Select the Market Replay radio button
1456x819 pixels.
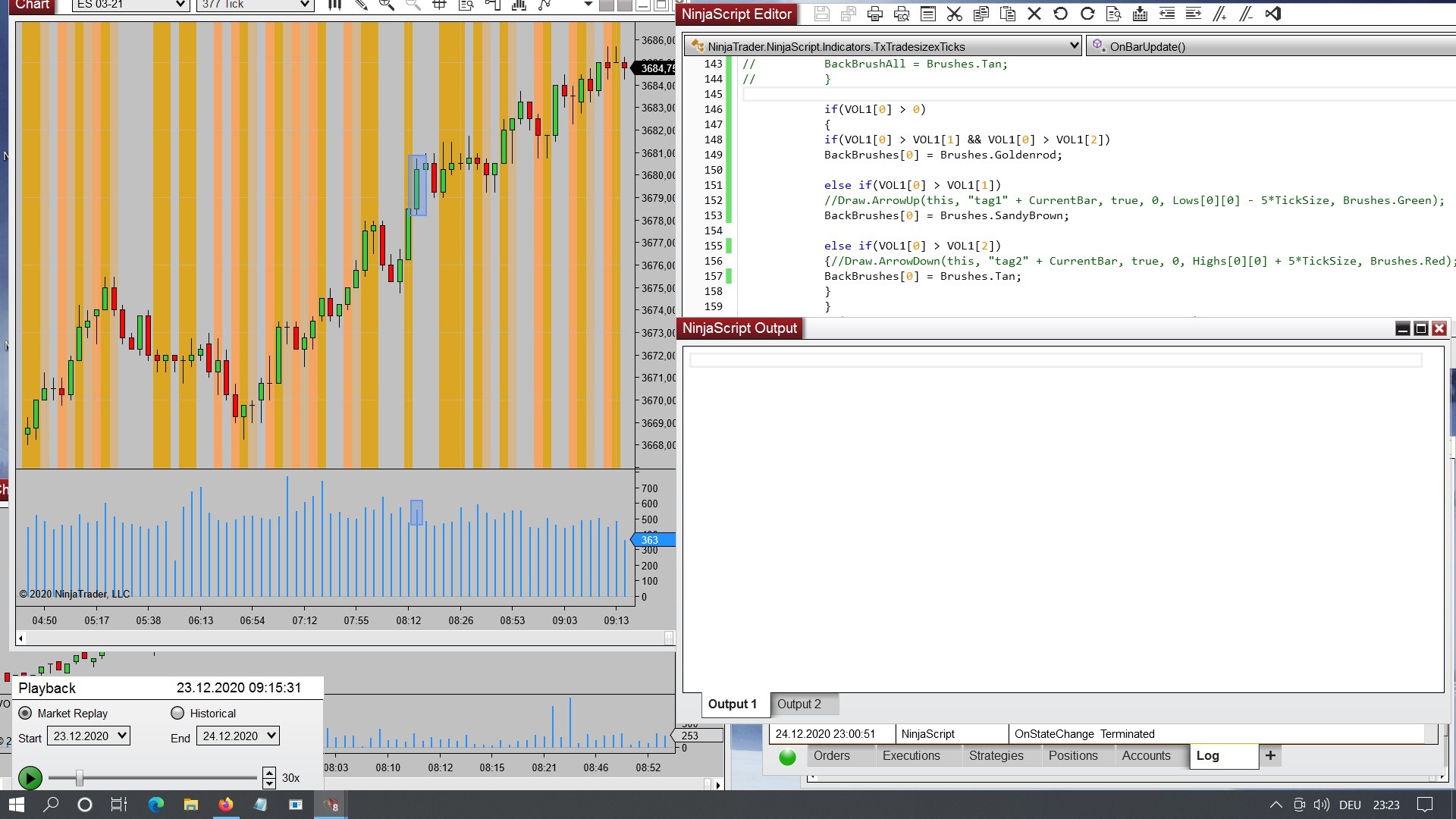(25, 713)
